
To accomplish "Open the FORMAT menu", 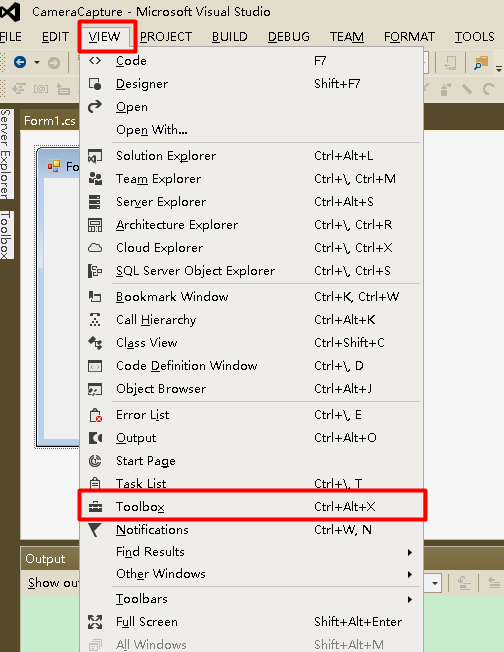I will pos(409,37).
